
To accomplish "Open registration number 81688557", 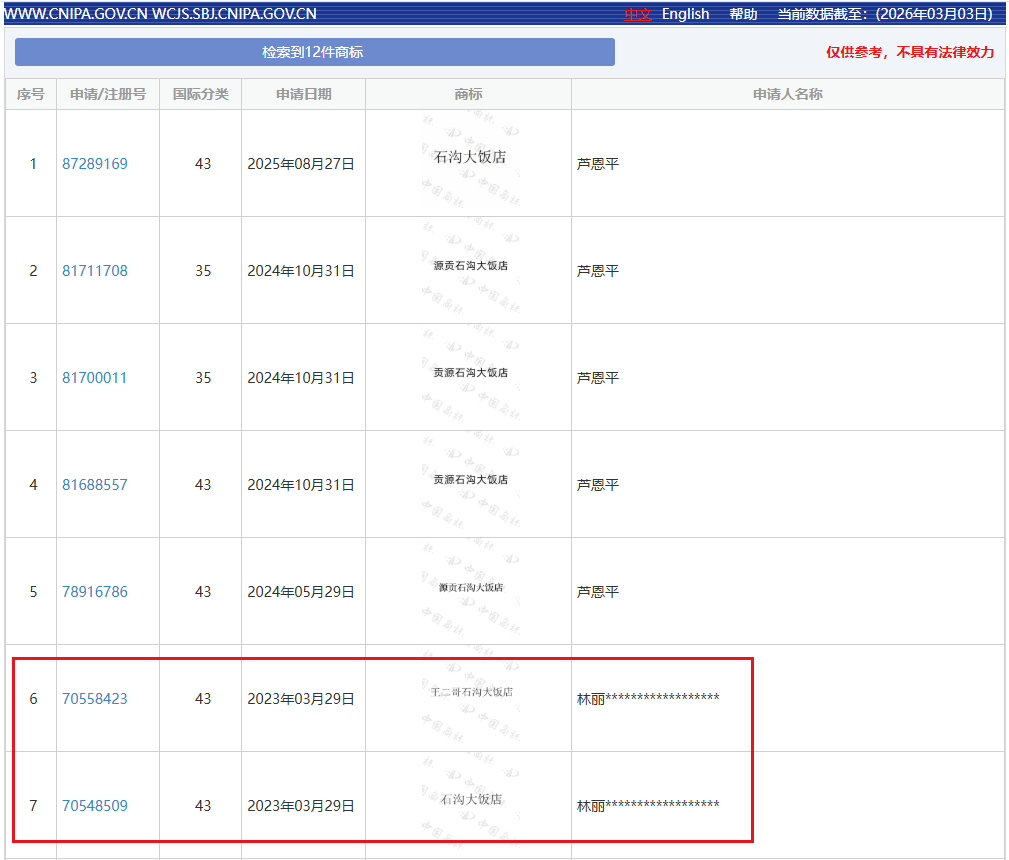I will [95, 485].
